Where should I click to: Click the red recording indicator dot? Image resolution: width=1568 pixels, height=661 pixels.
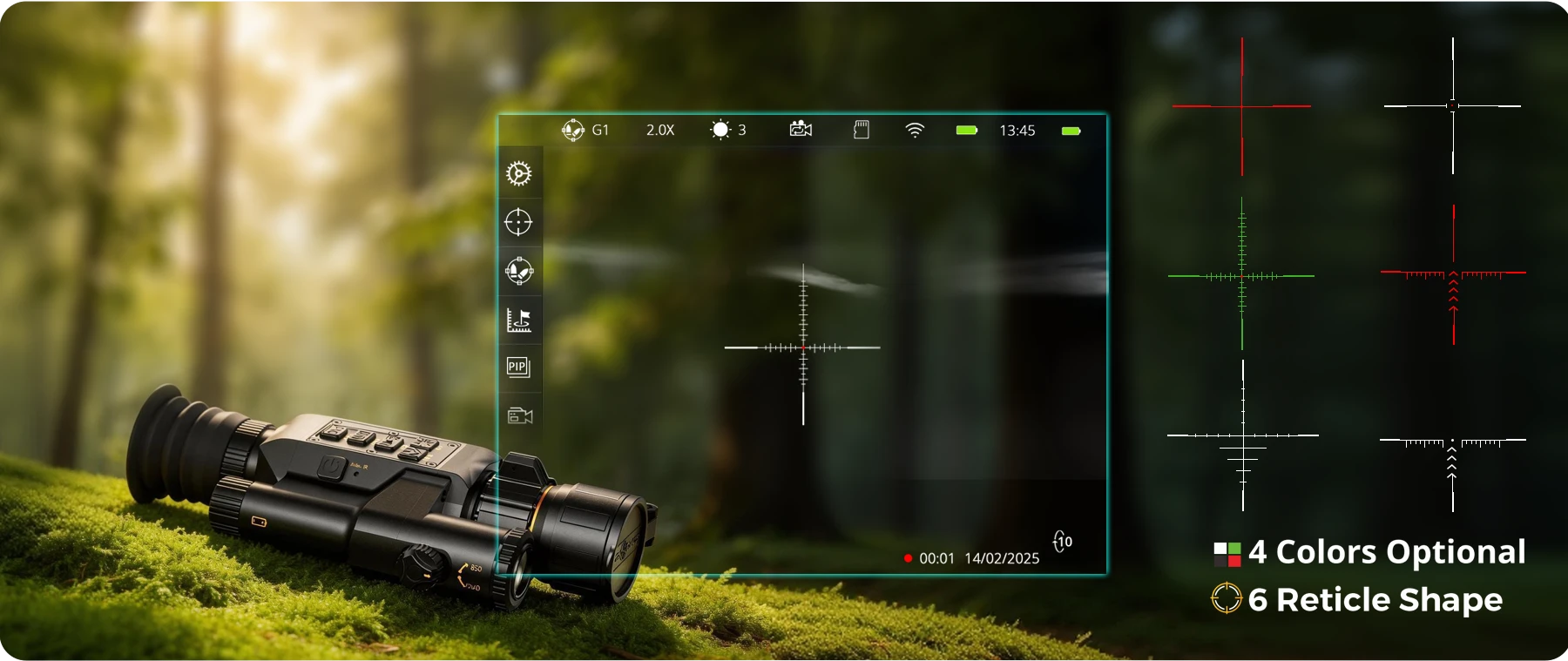[x=908, y=558]
